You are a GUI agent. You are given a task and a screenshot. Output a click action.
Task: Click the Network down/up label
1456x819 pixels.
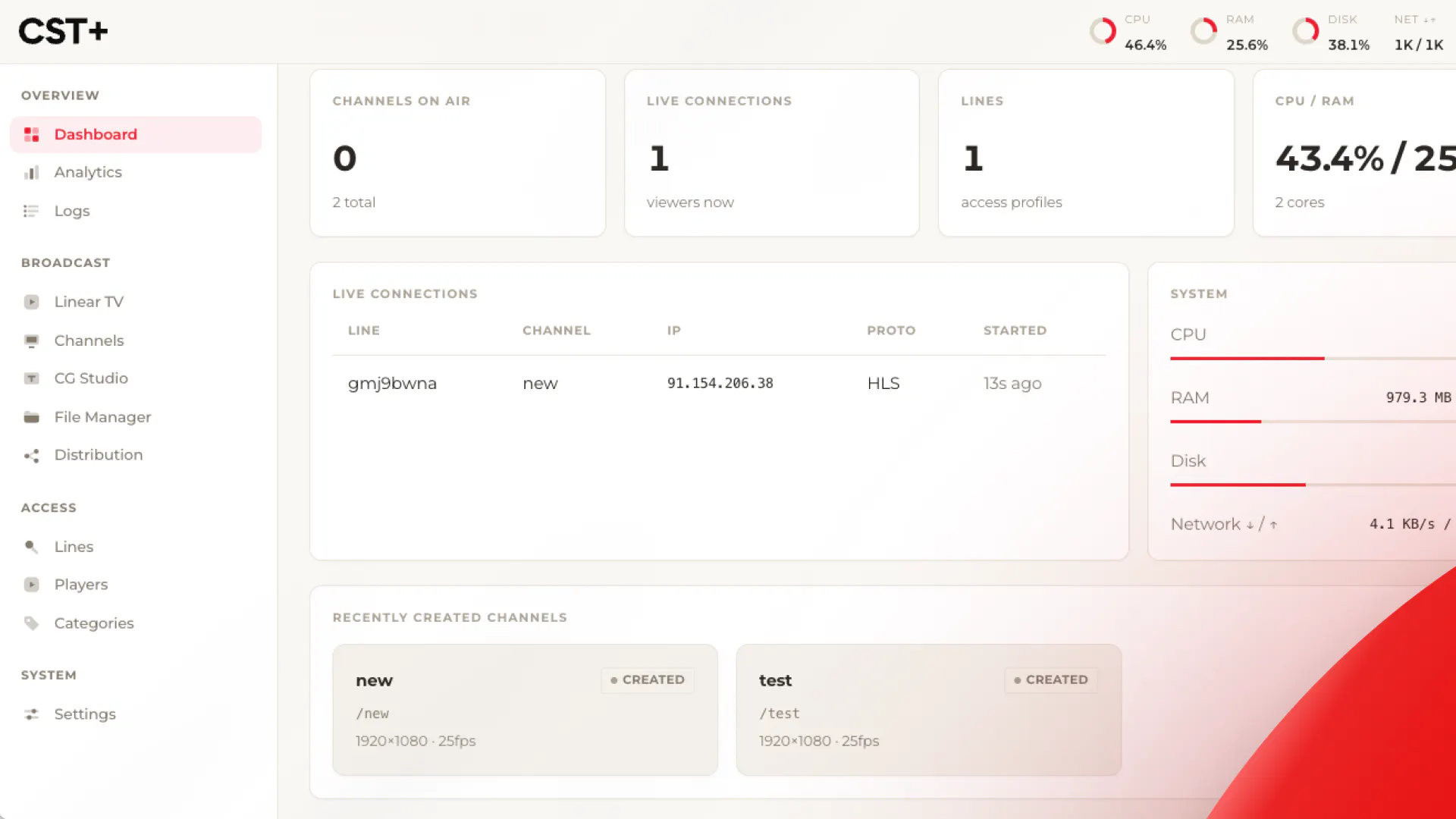tap(1224, 524)
